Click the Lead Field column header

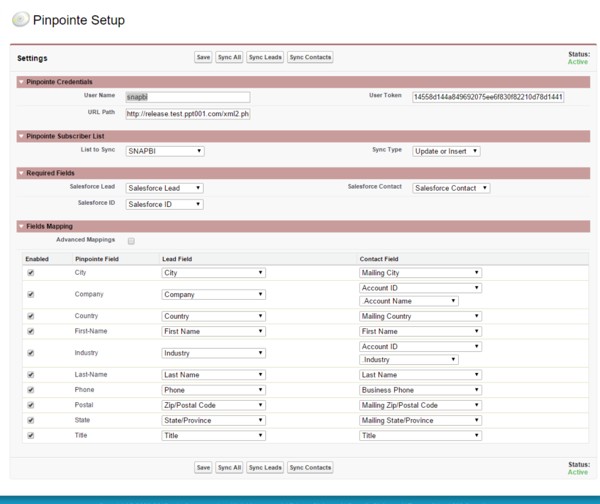click(177, 259)
